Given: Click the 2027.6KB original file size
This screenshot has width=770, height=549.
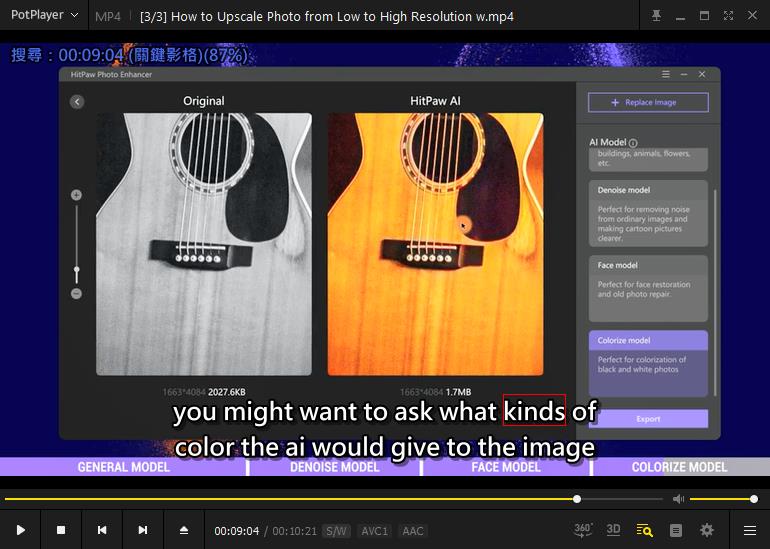Looking at the screenshot, I should pyautogui.click(x=226, y=392).
